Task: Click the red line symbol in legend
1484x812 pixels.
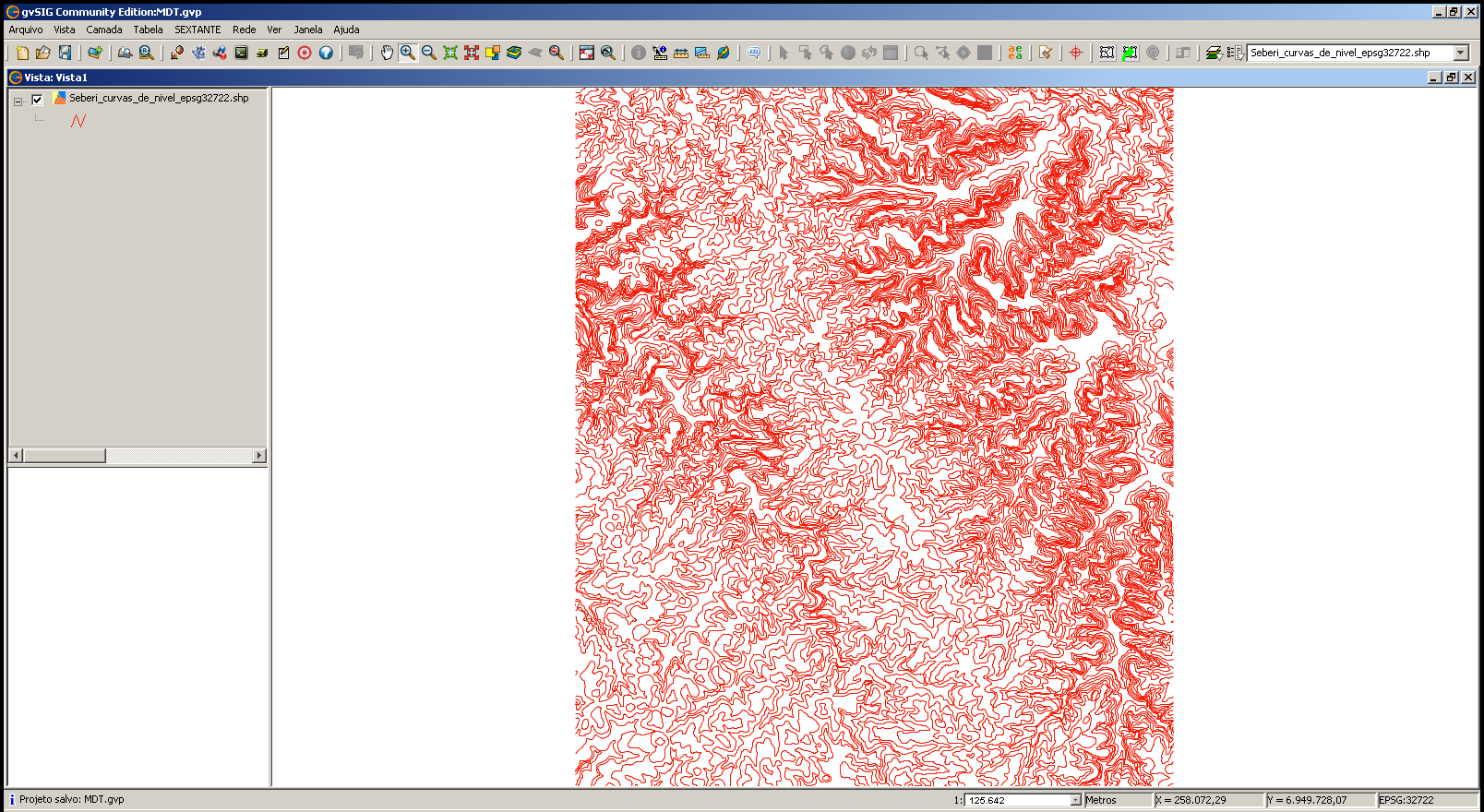Action: pyautogui.click(x=78, y=121)
